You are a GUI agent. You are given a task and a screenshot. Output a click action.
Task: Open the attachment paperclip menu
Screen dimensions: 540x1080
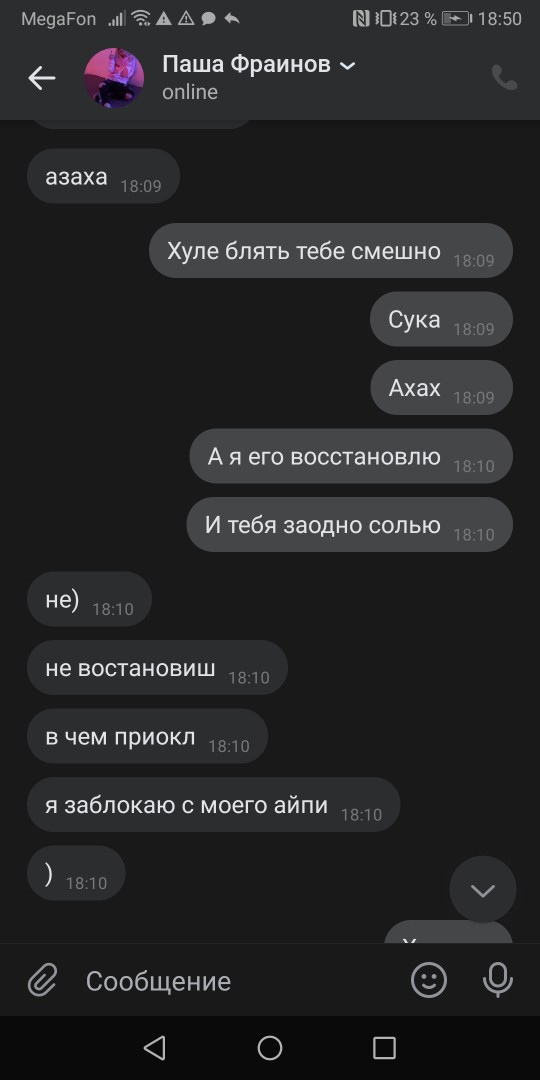pyautogui.click(x=43, y=979)
